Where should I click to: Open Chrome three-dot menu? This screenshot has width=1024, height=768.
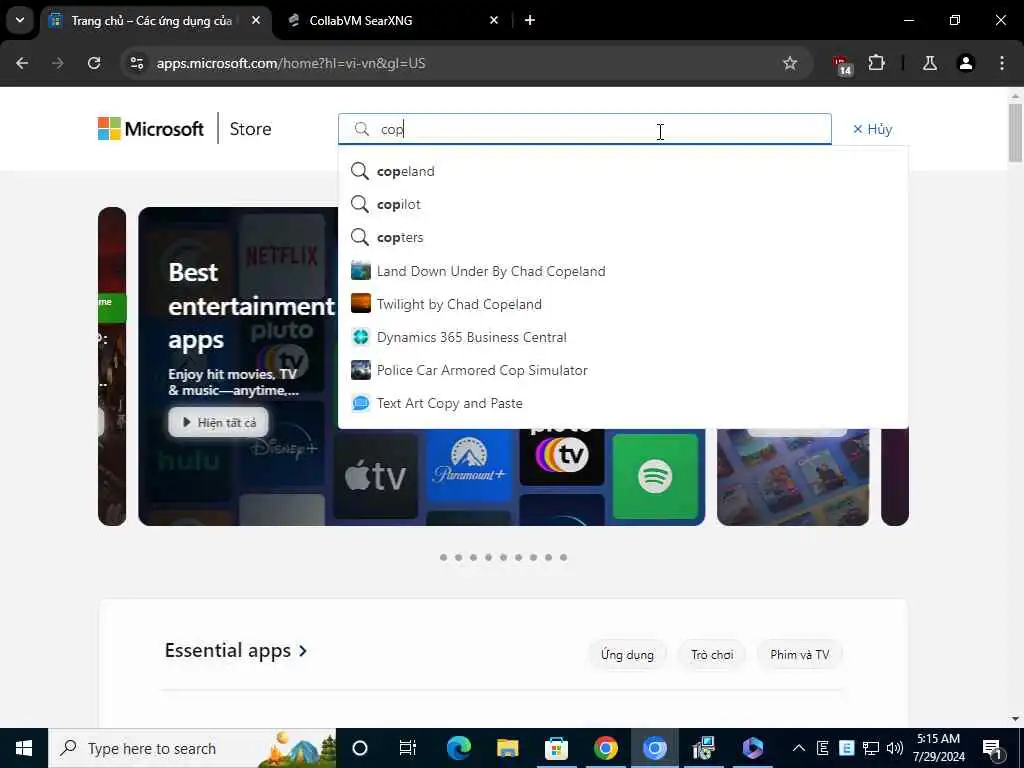(x=1002, y=63)
